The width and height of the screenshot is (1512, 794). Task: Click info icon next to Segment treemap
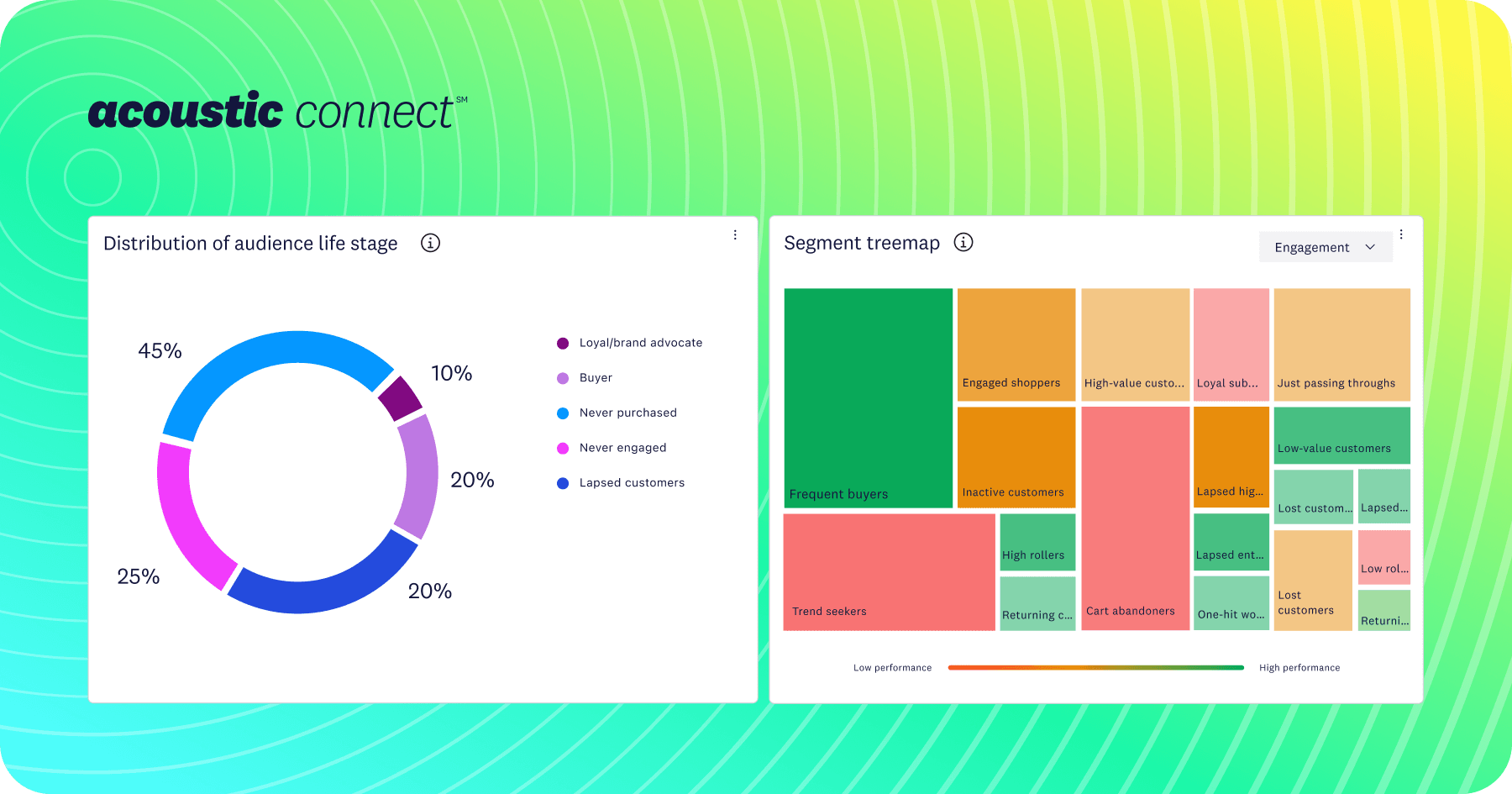click(x=963, y=242)
